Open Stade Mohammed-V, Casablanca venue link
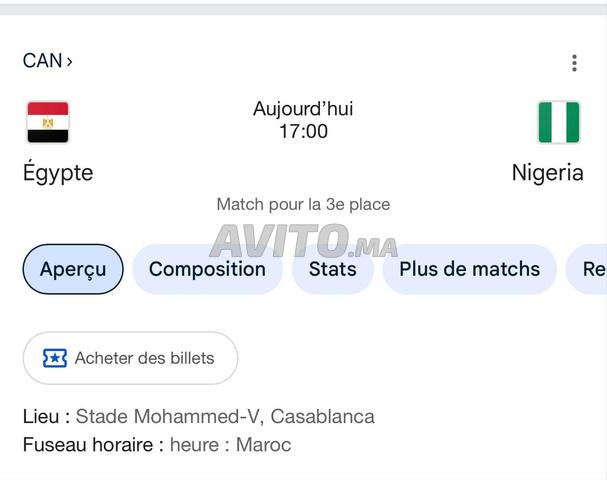Image resolution: width=607 pixels, height=480 pixels. 225,416
